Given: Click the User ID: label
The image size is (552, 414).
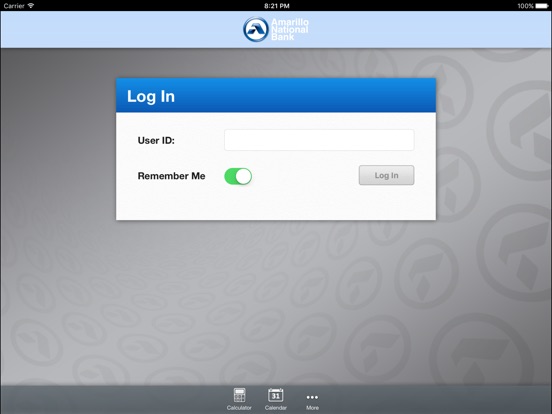Looking at the screenshot, I should pos(156,140).
